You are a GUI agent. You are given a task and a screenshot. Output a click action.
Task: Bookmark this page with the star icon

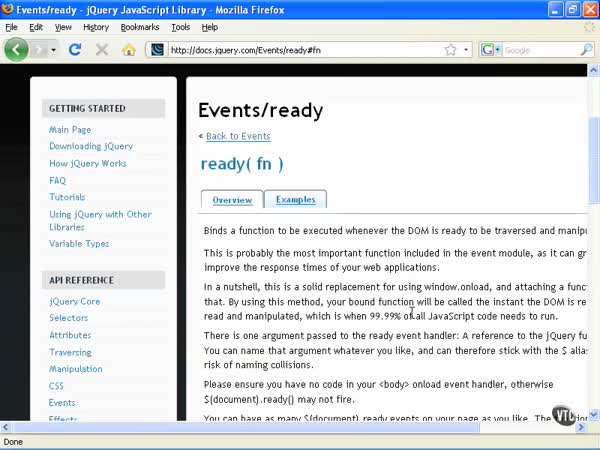tap(450, 50)
